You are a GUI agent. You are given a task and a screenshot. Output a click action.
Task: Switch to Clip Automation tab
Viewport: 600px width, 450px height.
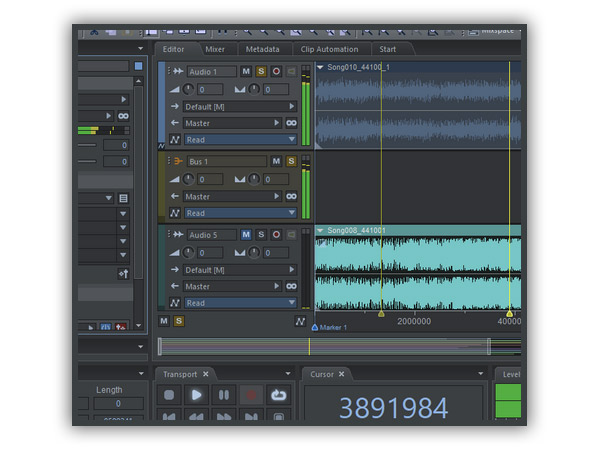(329, 49)
